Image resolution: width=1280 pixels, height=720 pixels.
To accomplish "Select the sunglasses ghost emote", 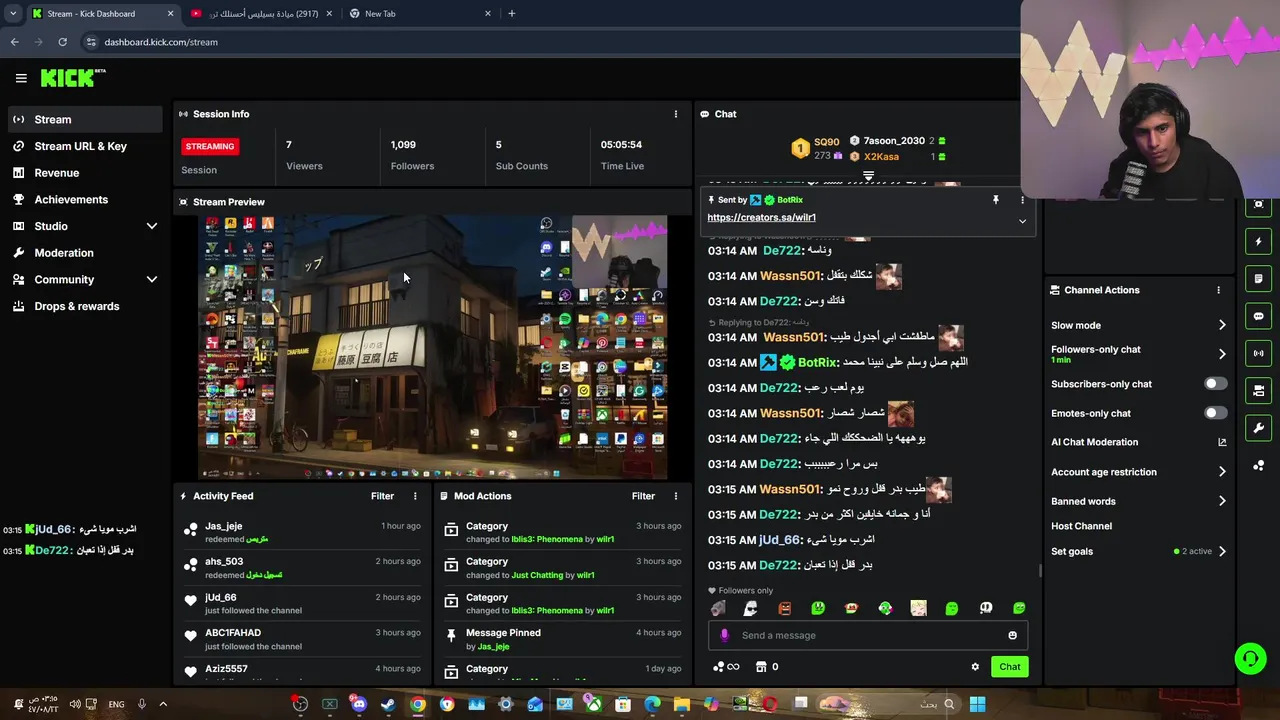I will [x=751, y=608].
